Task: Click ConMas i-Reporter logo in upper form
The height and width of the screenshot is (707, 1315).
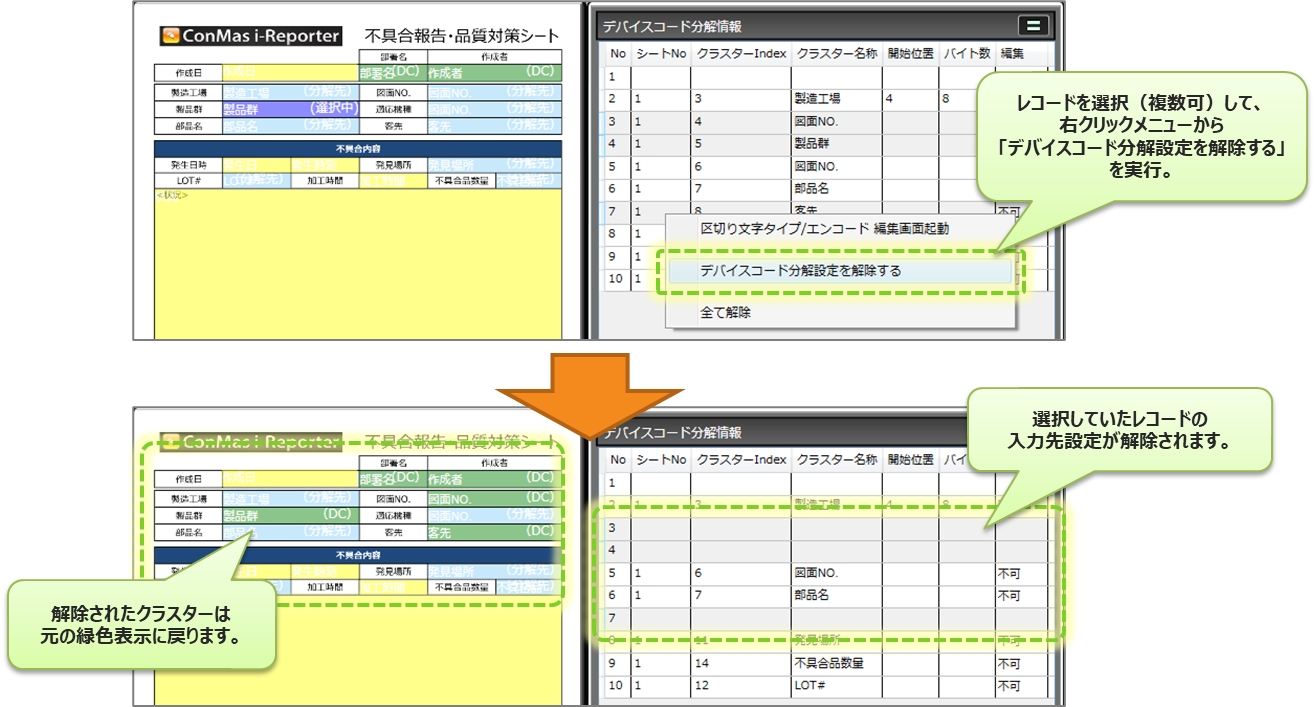Action: (251, 36)
